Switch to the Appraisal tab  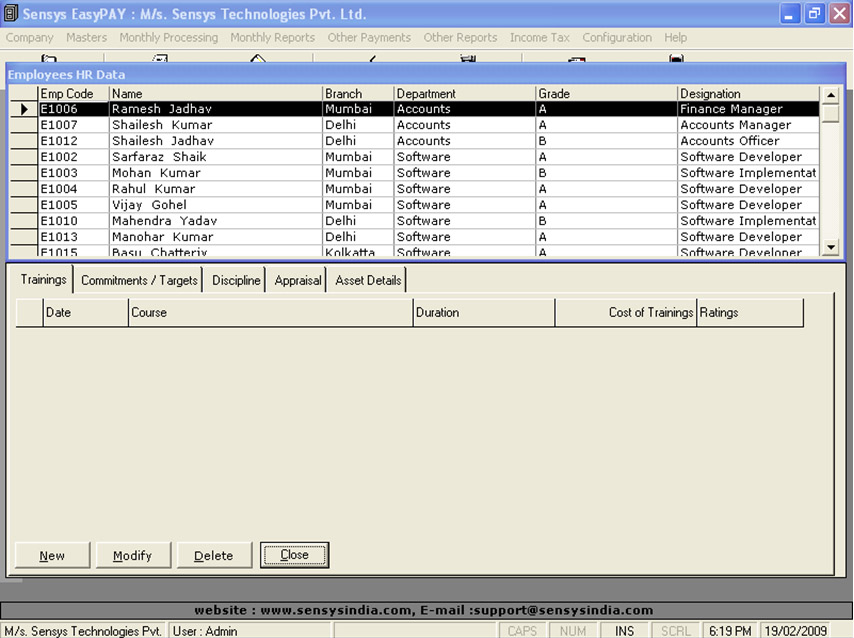click(297, 280)
